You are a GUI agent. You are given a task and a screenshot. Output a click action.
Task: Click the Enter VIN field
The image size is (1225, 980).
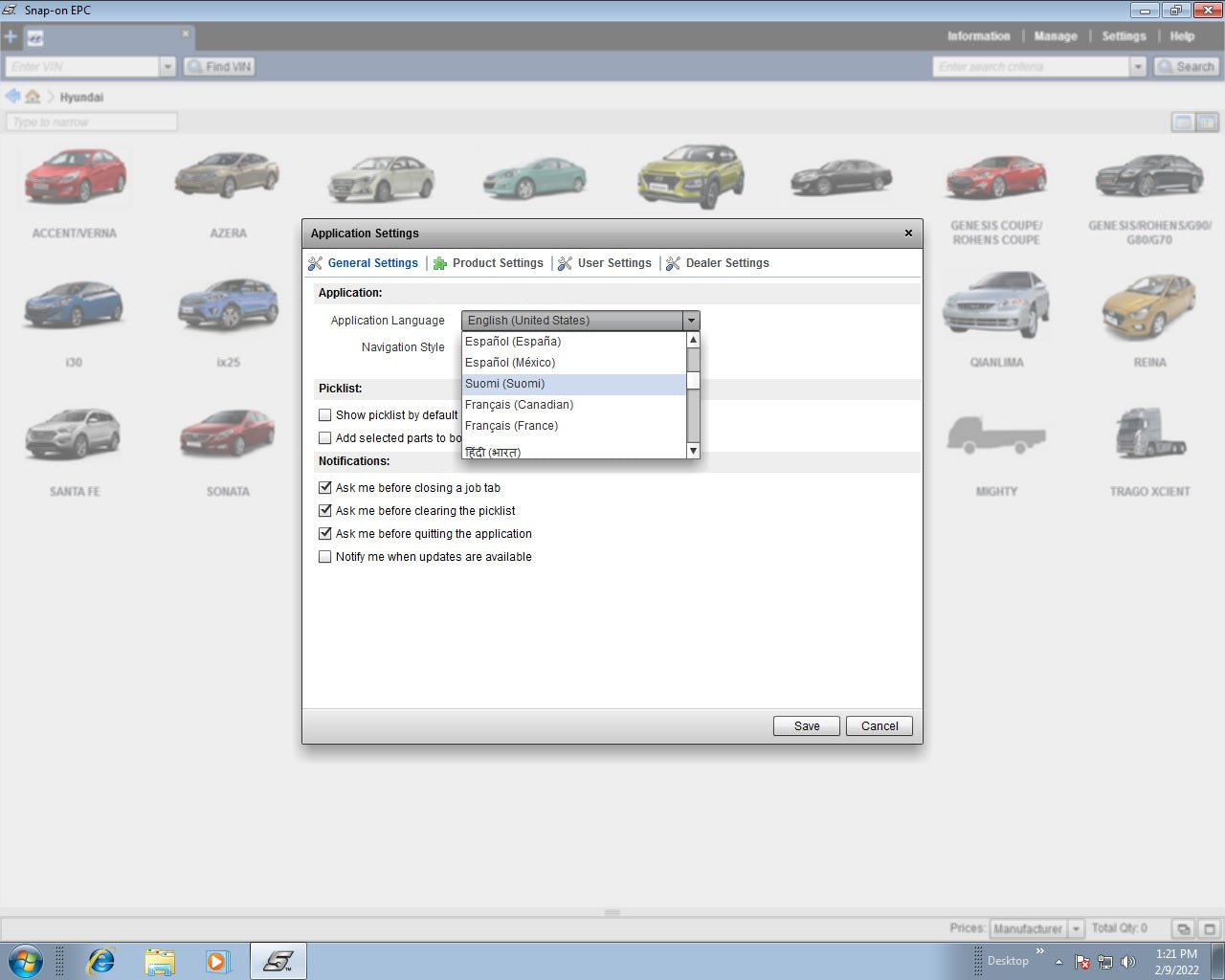(82, 67)
